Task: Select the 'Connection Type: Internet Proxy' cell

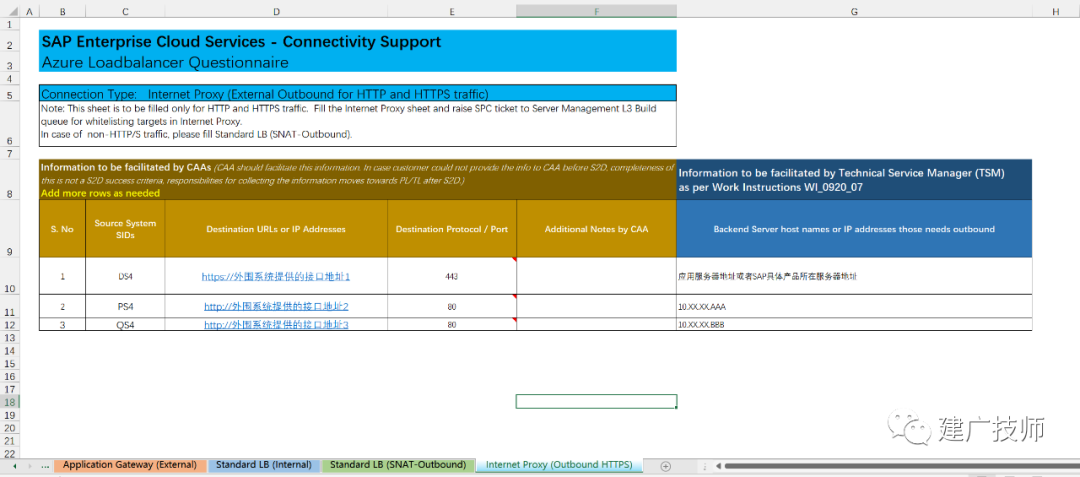Action: pyautogui.click(x=357, y=93)
